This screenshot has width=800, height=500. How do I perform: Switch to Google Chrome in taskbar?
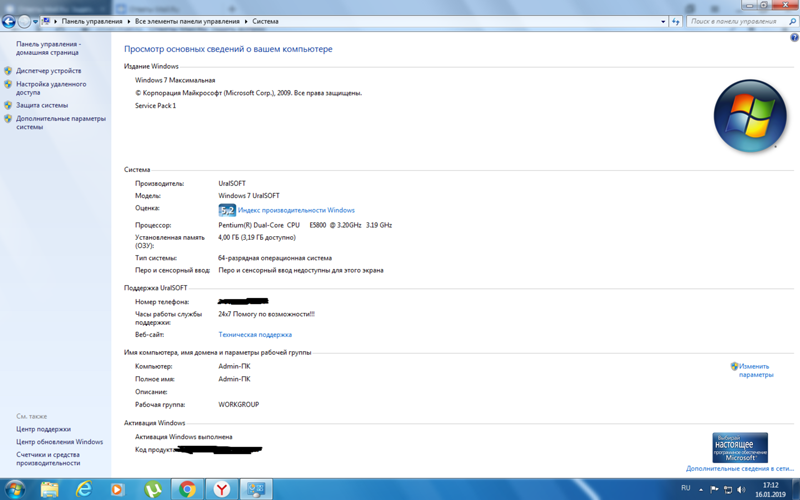point(187,490)
